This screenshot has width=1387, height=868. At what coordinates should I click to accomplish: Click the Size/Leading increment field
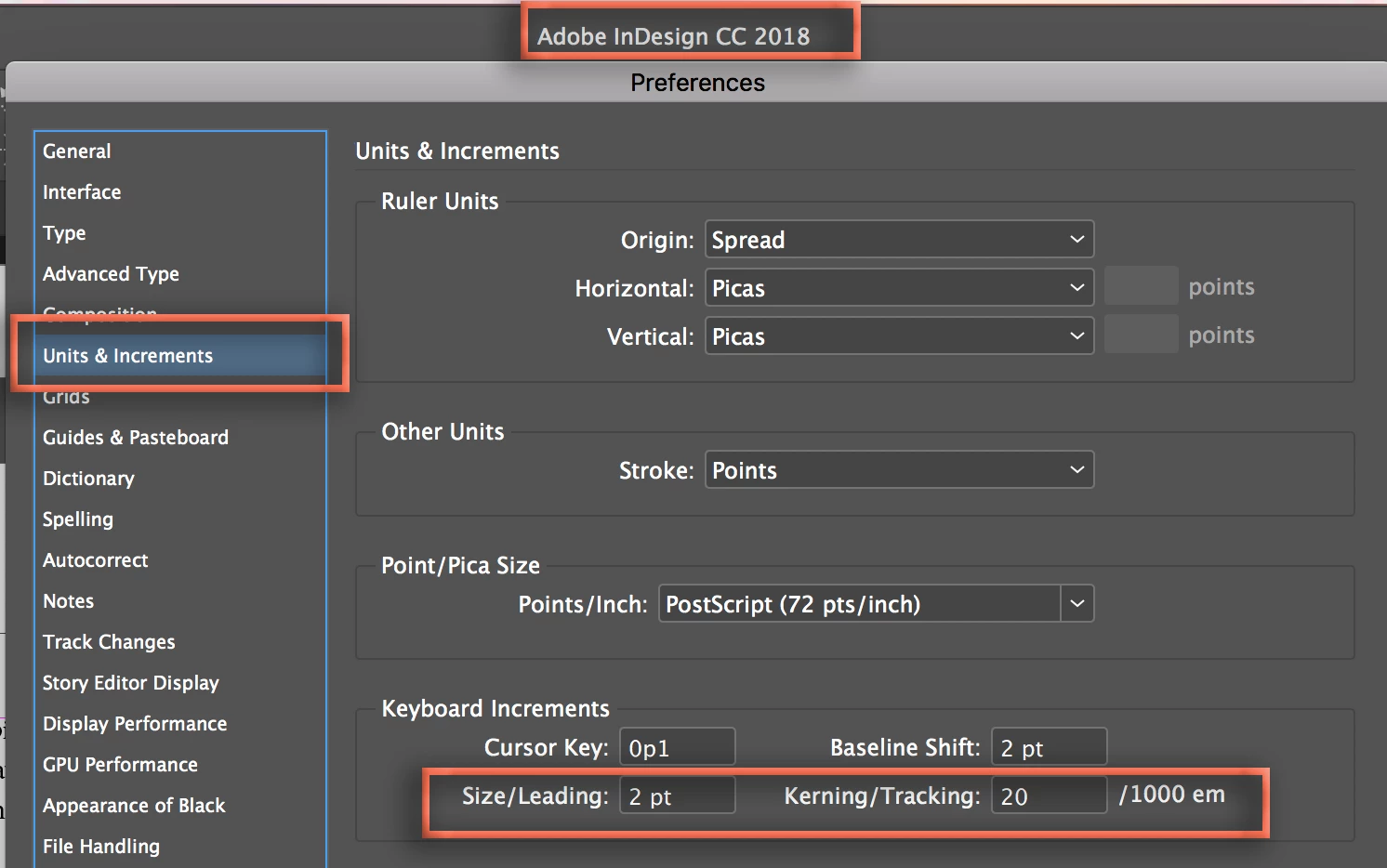tap(677, 796)
